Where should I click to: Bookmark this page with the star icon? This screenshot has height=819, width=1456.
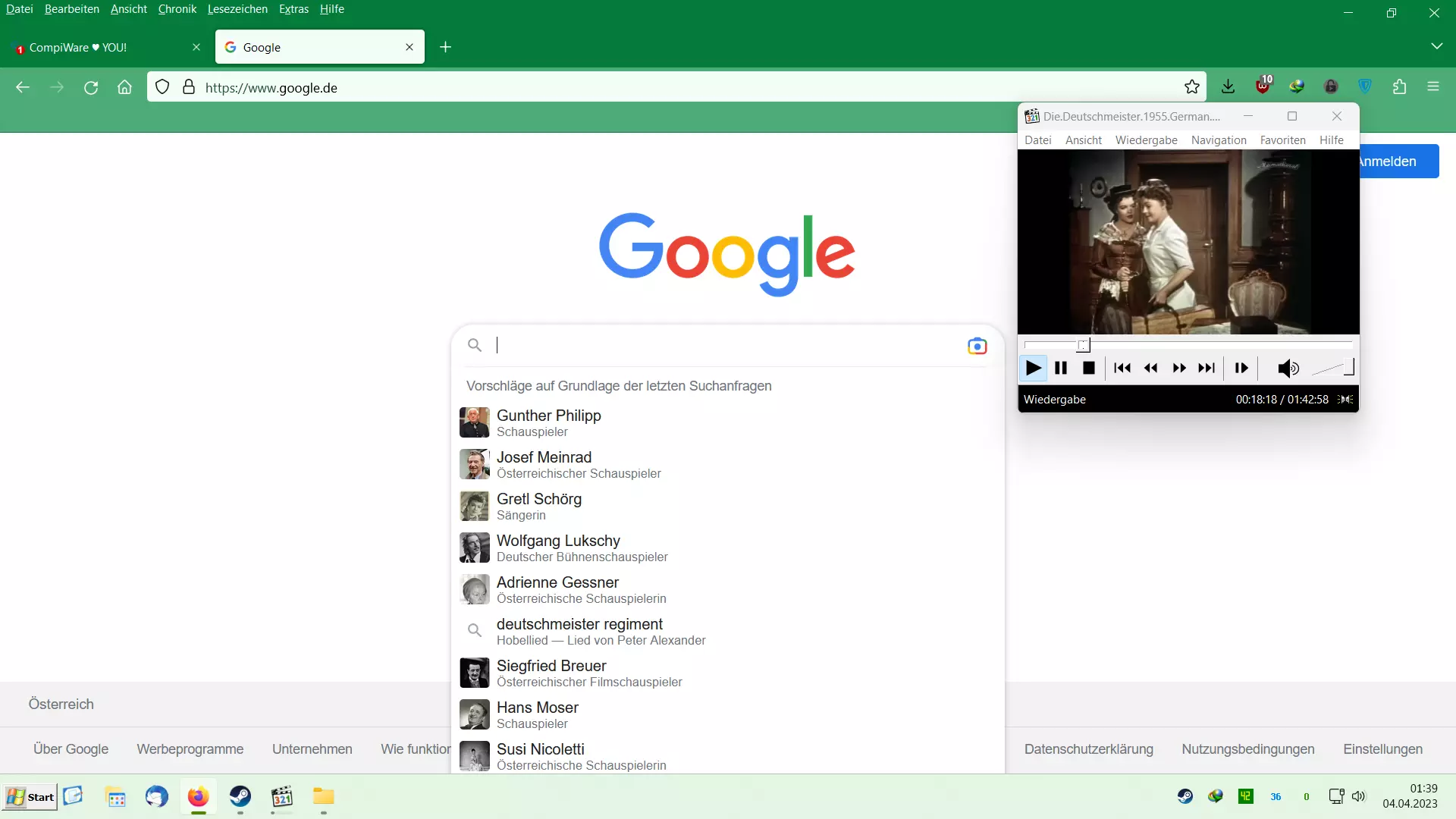pos(1192,87)
